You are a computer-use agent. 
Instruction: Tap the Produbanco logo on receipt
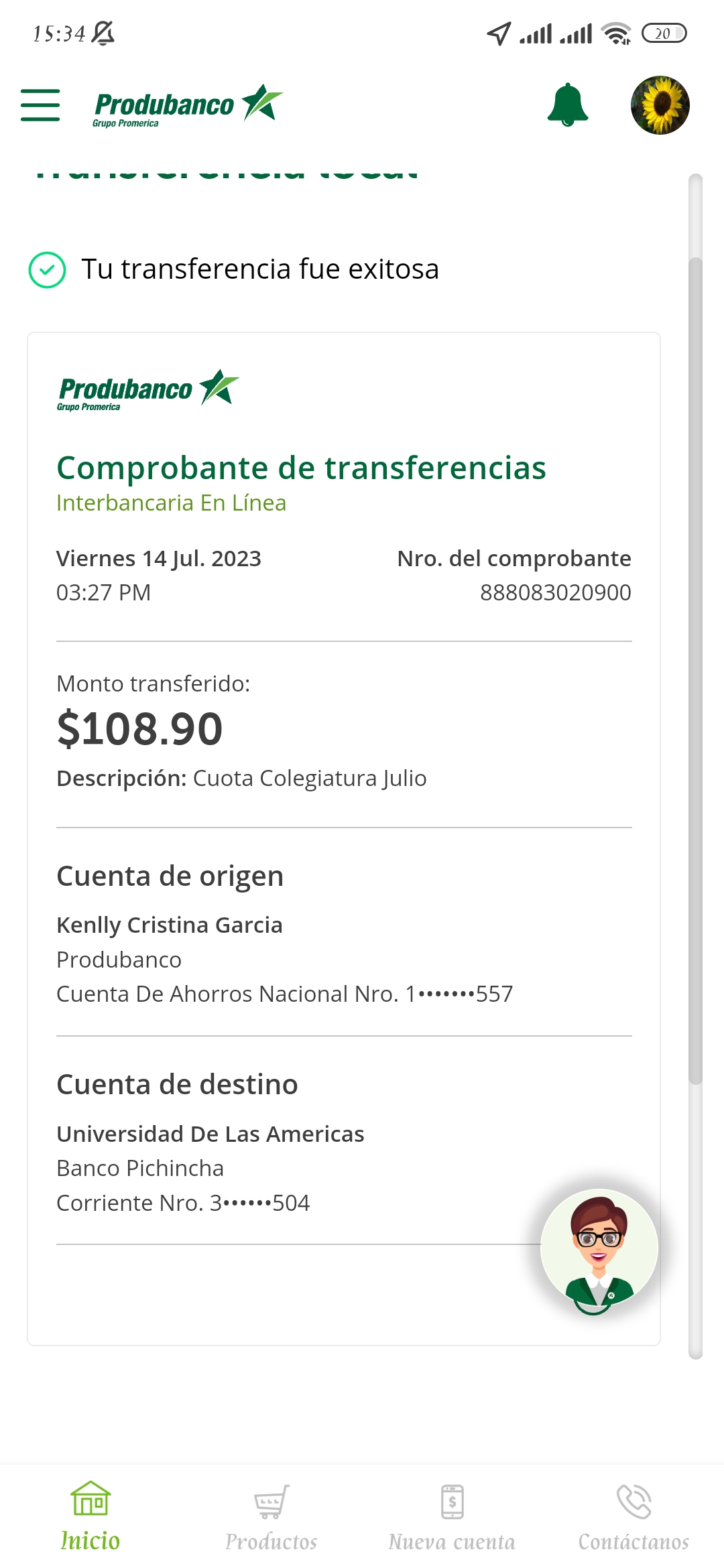147,389
